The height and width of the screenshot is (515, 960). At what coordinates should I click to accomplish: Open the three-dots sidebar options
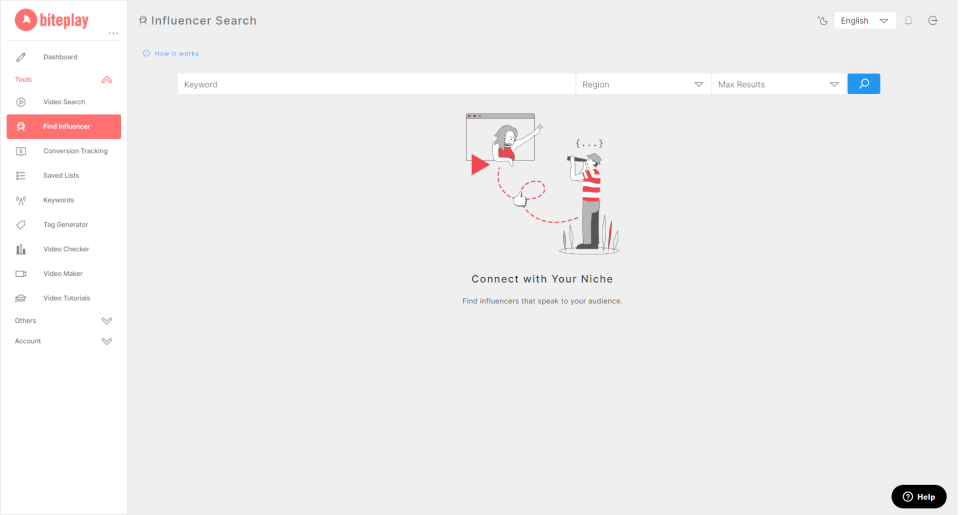pyautogui.click(x=113, y=34)
